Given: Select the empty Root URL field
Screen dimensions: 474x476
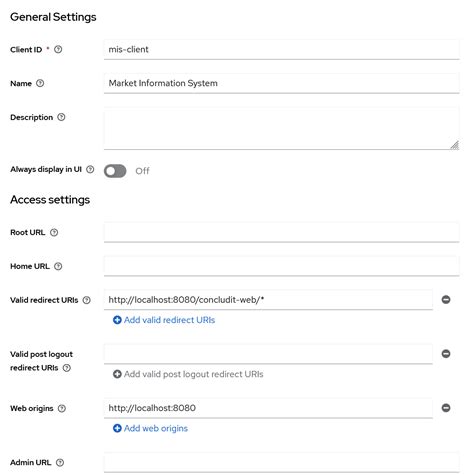Looking at the screenshot, I should [x=282, y=232].
